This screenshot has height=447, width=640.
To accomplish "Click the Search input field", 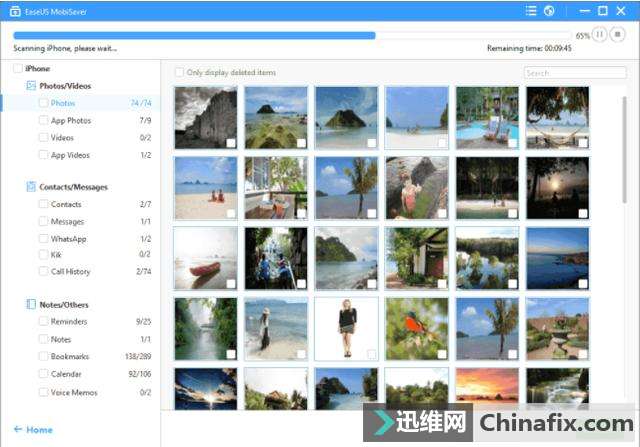I will point(573,73).
